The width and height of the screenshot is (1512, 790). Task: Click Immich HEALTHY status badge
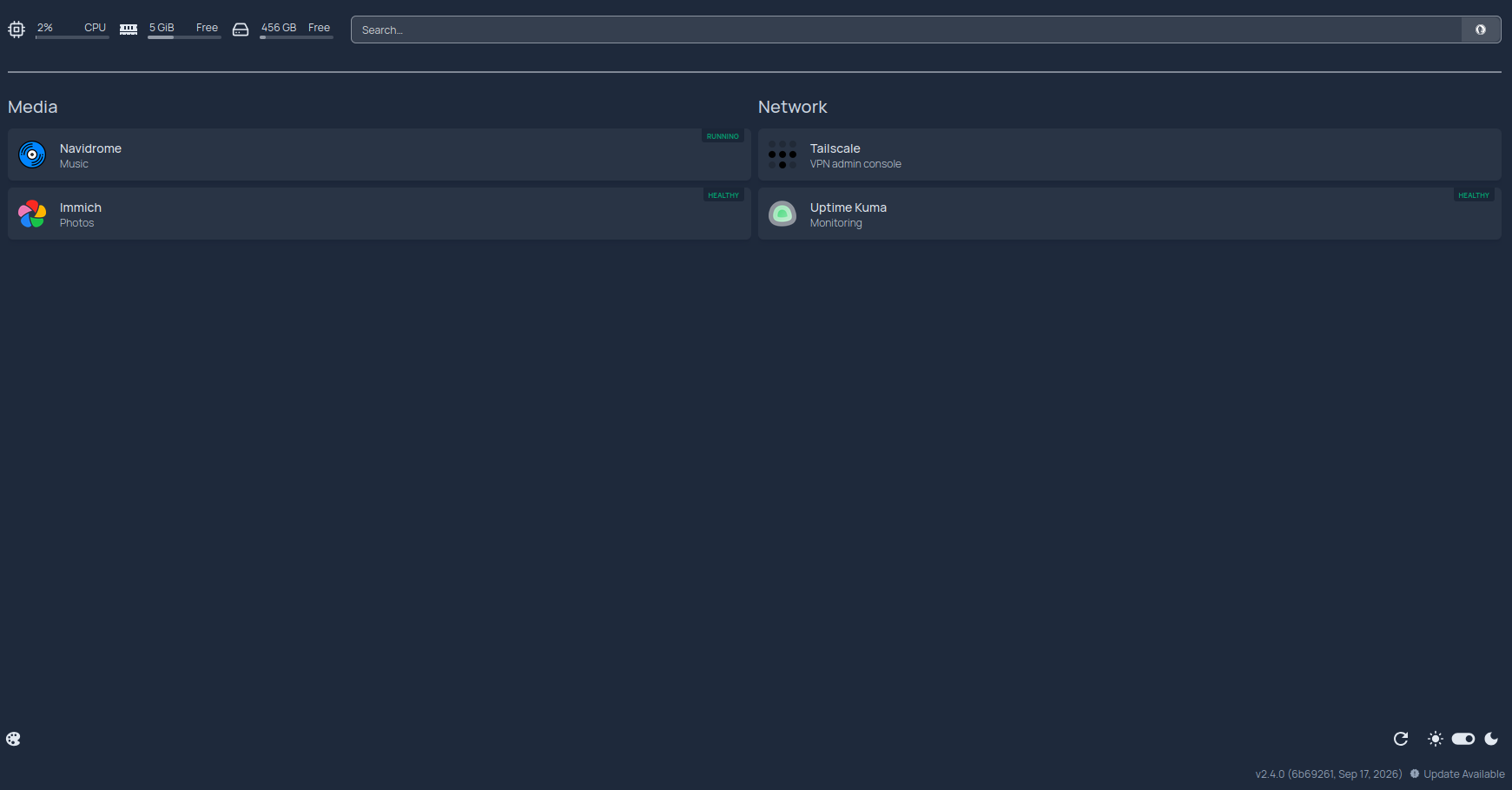pos(723,195)
